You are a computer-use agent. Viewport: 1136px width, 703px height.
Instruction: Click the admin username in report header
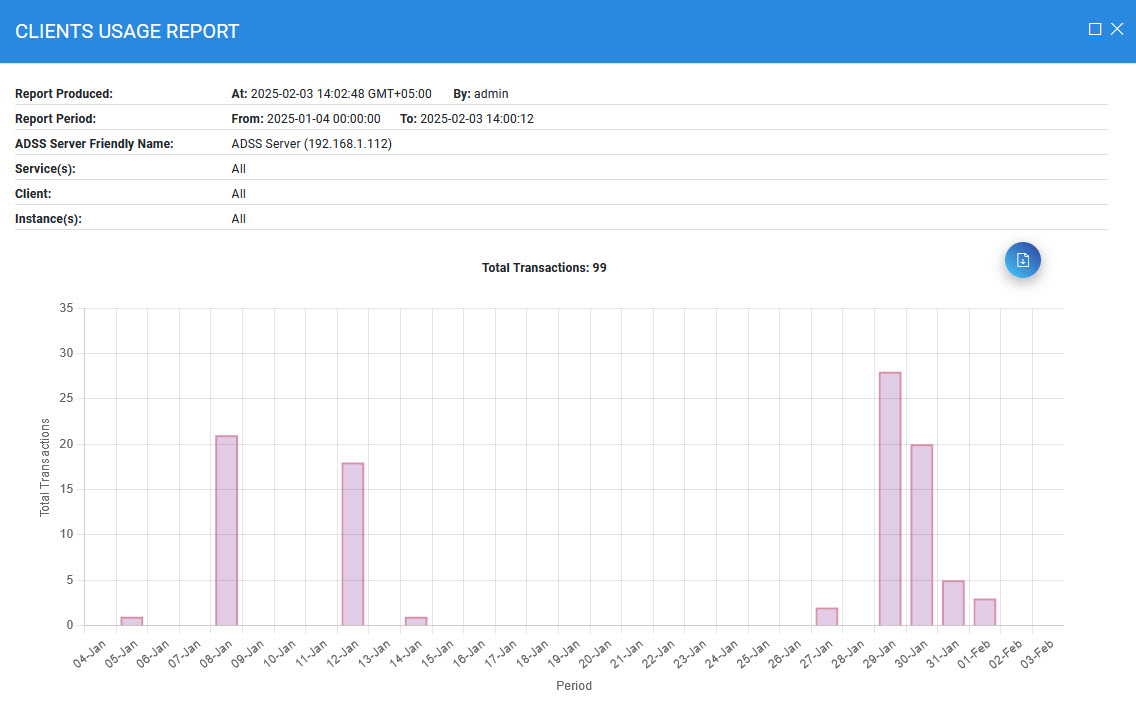tap(491, 94)
